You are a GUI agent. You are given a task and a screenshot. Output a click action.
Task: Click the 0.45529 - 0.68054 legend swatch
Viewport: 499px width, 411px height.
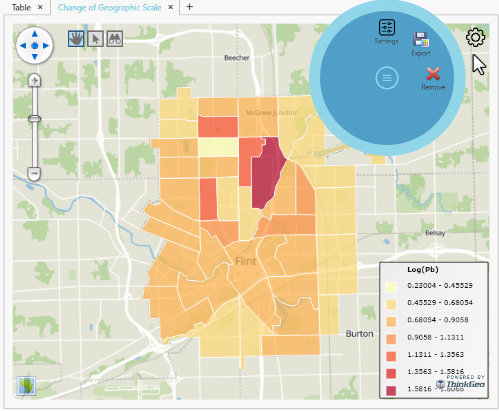[x=391, y=304]
